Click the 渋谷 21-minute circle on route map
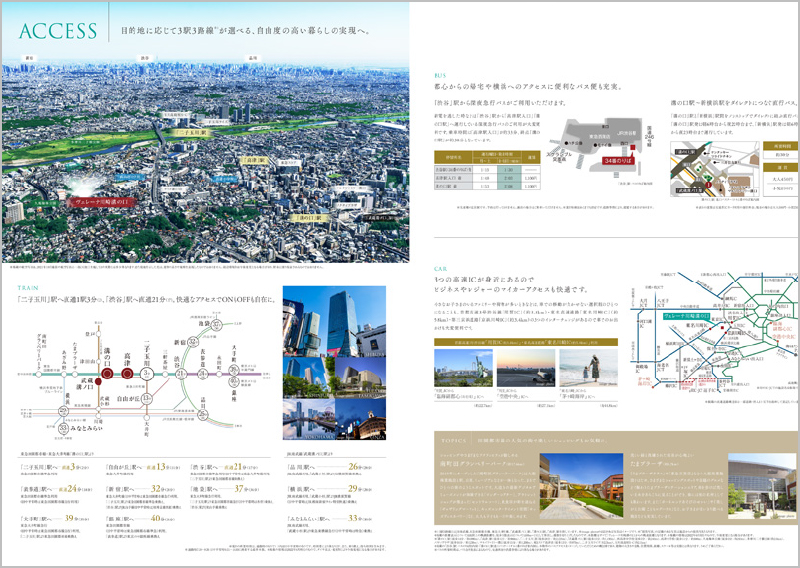 [x=181, y=374]
